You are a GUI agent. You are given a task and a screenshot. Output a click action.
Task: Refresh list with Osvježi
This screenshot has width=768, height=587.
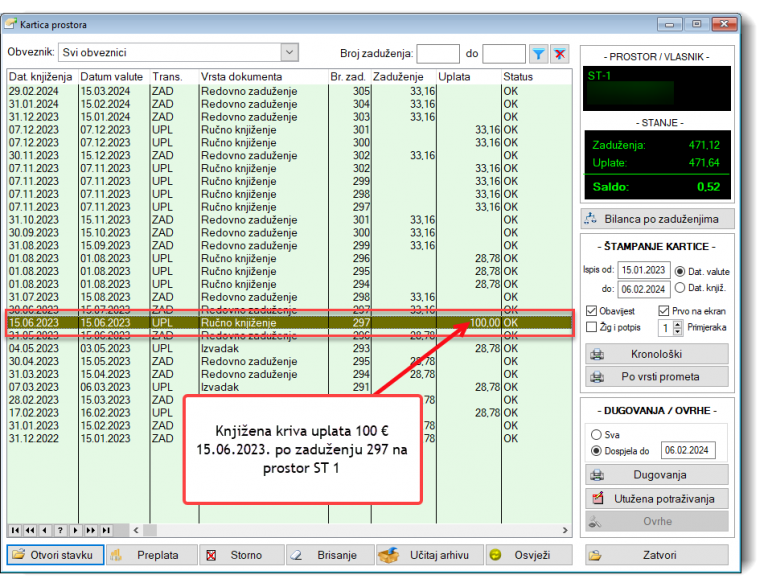click(x=529, y=555)
